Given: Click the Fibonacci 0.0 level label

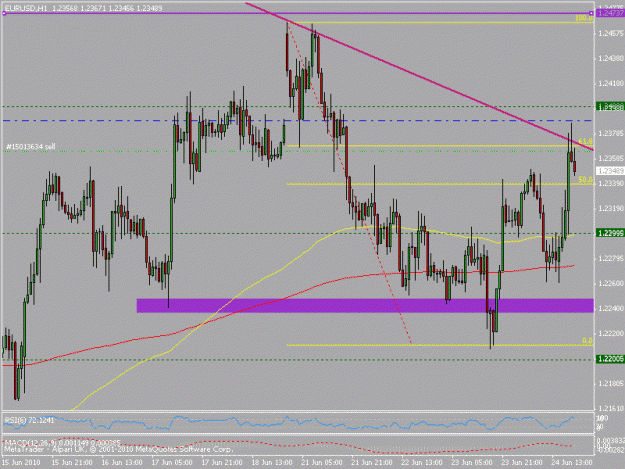Looking at the screenshot, I should coord(588,341).
